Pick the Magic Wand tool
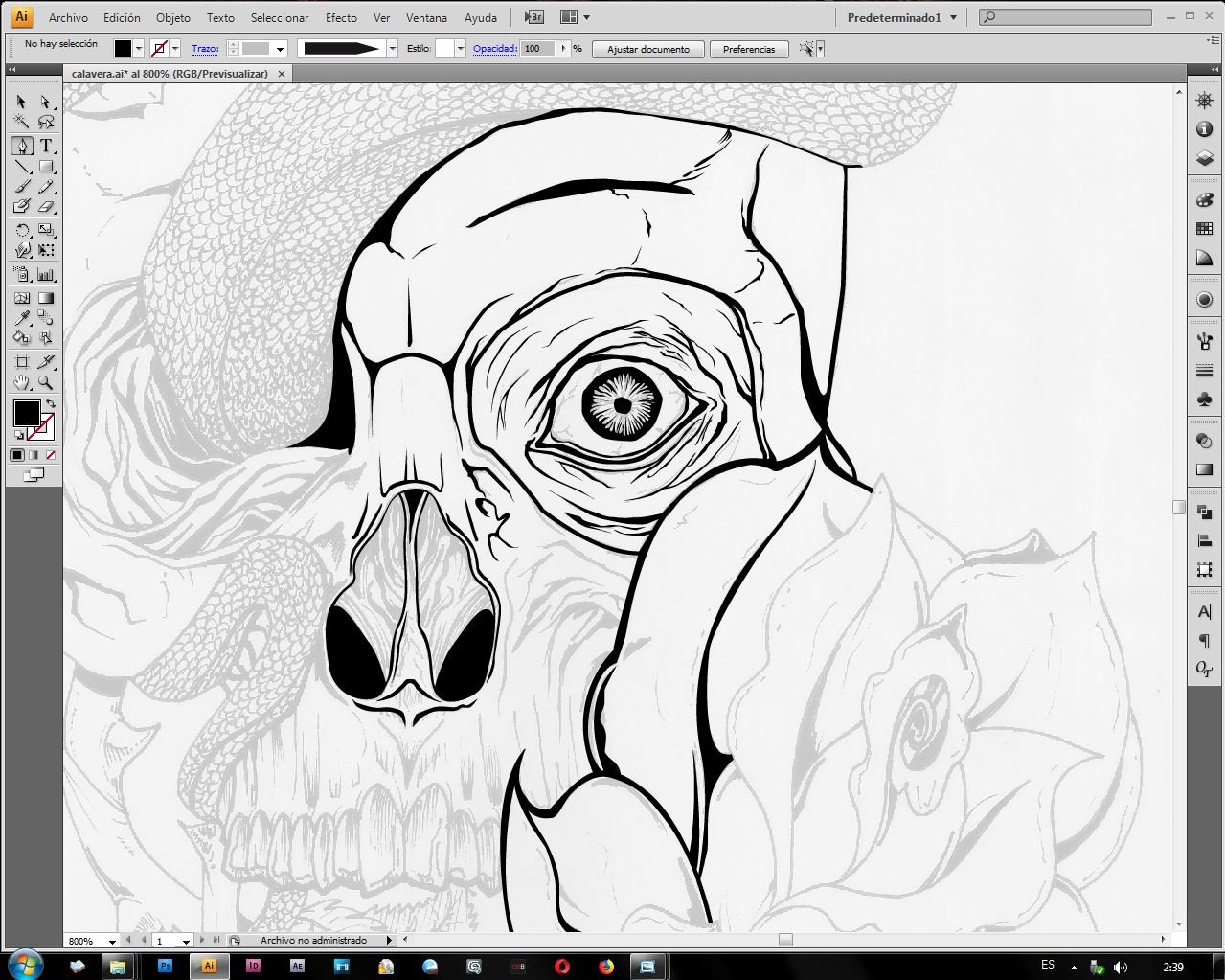1225x980 pixels. click(x=22, y=123)
